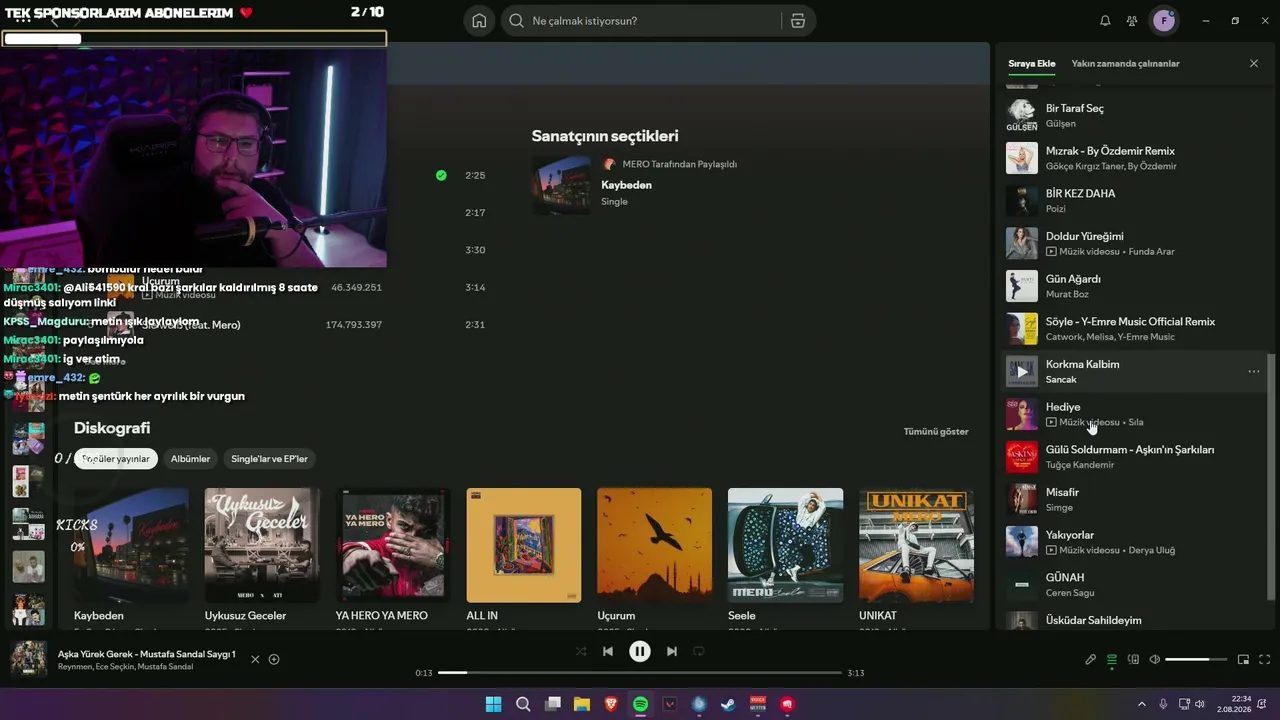This screenshot has height=720, width=1280.
Task: Select GÜNAH by Ceren Sagu in queue
Action: pyautogui.click(x=1132, y=584)
